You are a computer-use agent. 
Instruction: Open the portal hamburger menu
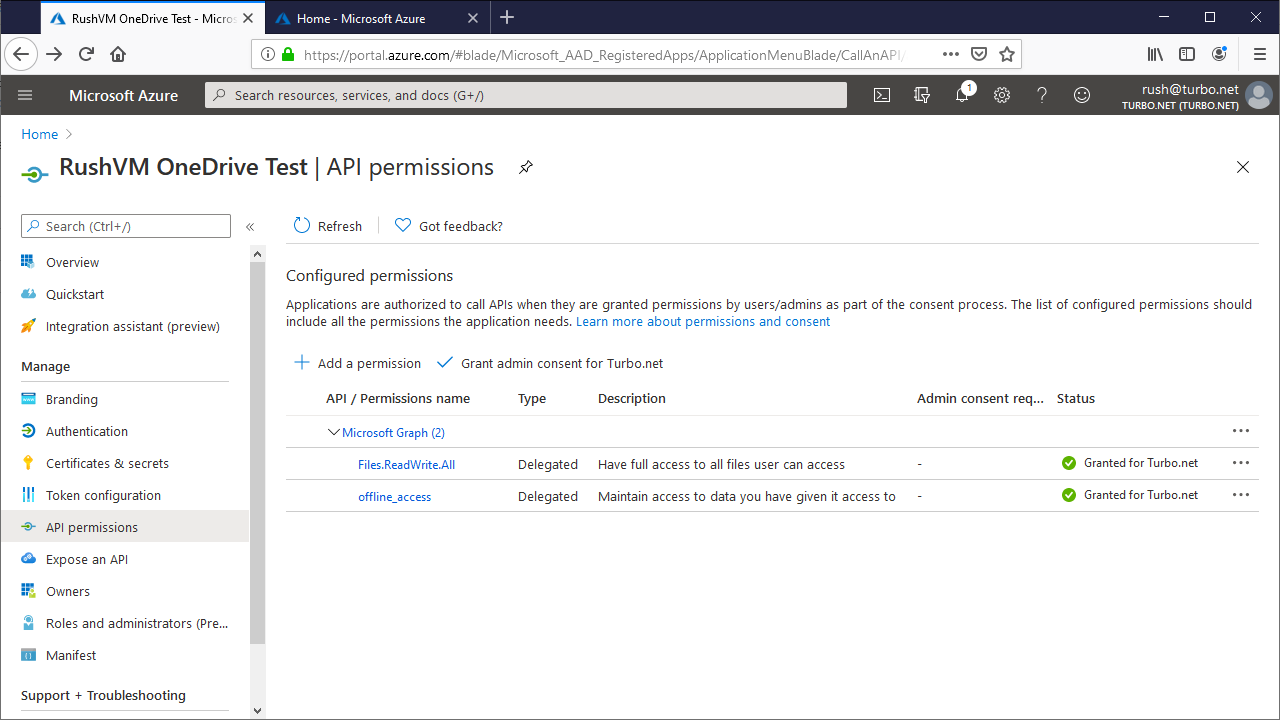[25, 94]
